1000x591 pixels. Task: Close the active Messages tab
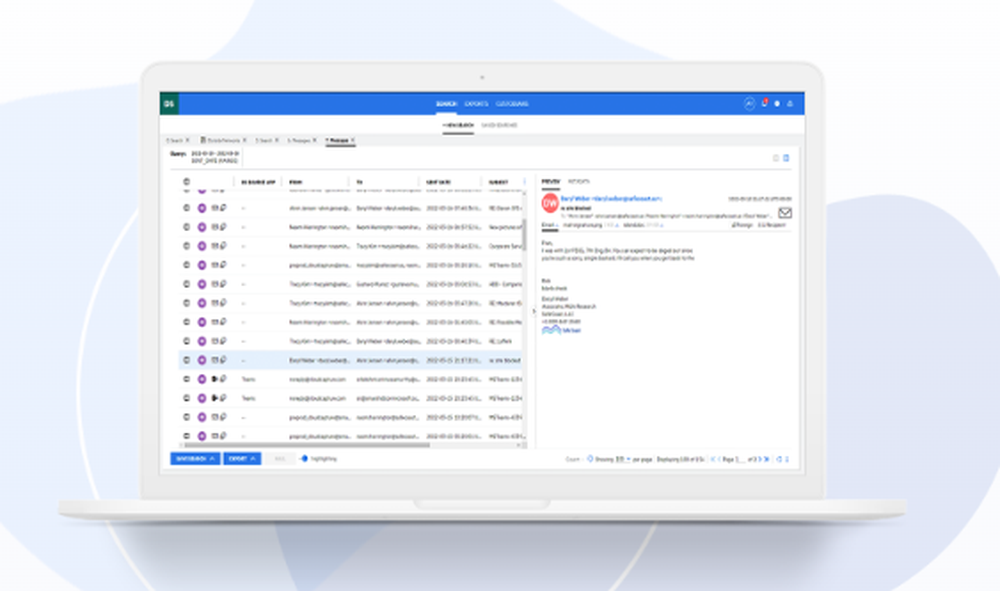coord(352,140)
